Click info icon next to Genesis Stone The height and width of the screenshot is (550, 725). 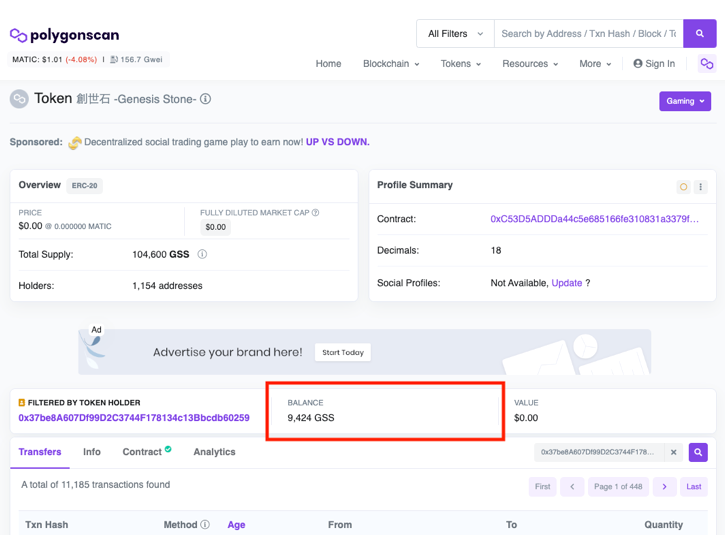coord(205,99)
